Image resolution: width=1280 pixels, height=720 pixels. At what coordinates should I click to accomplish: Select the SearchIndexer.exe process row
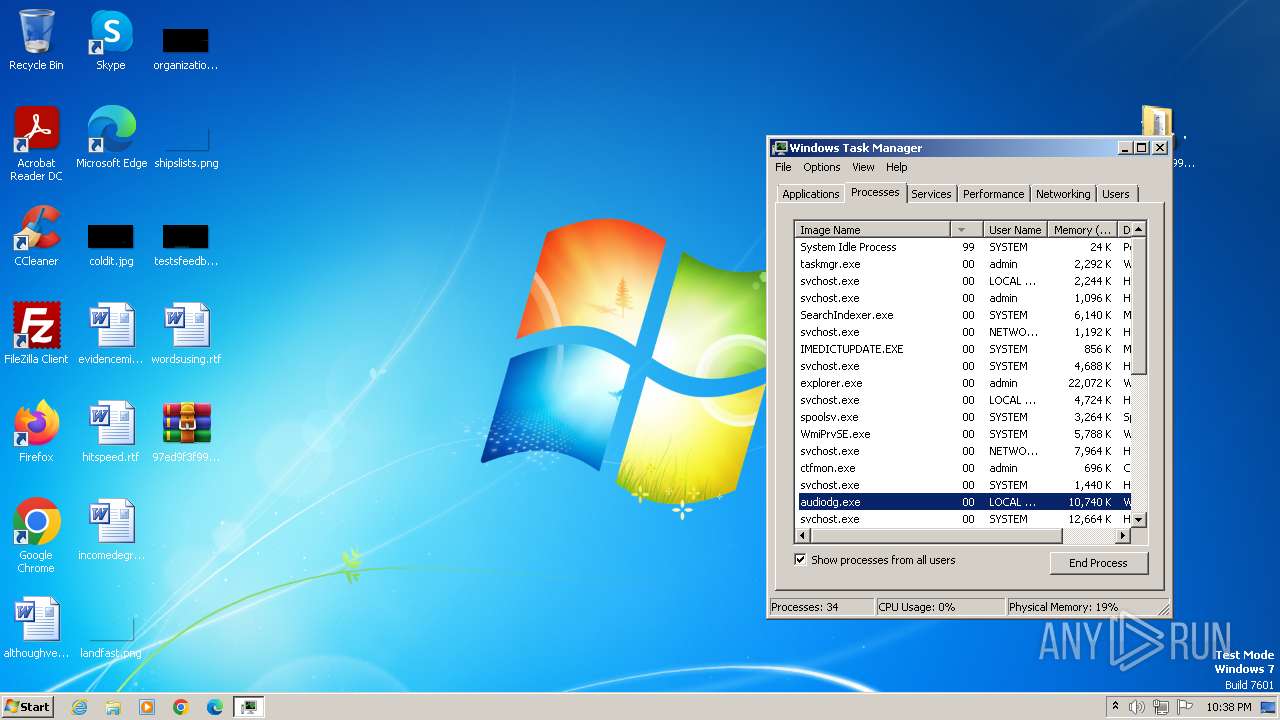[x=963, y=315]
